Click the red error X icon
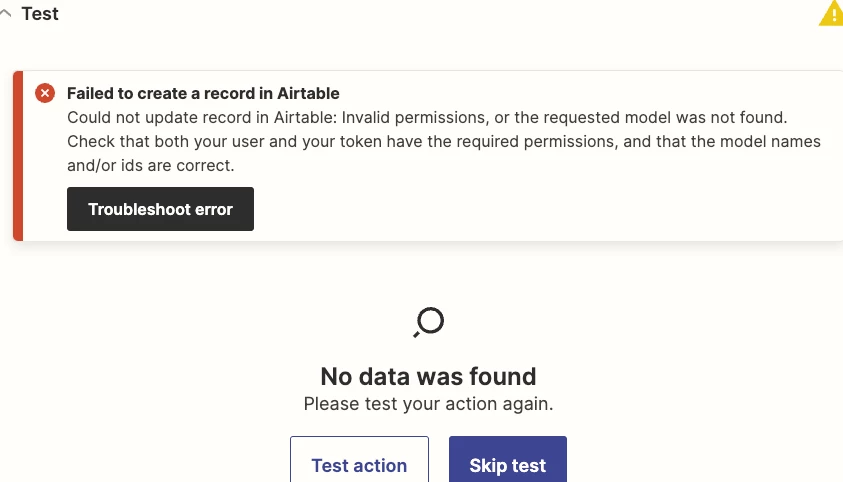 [x=45, y=93]
